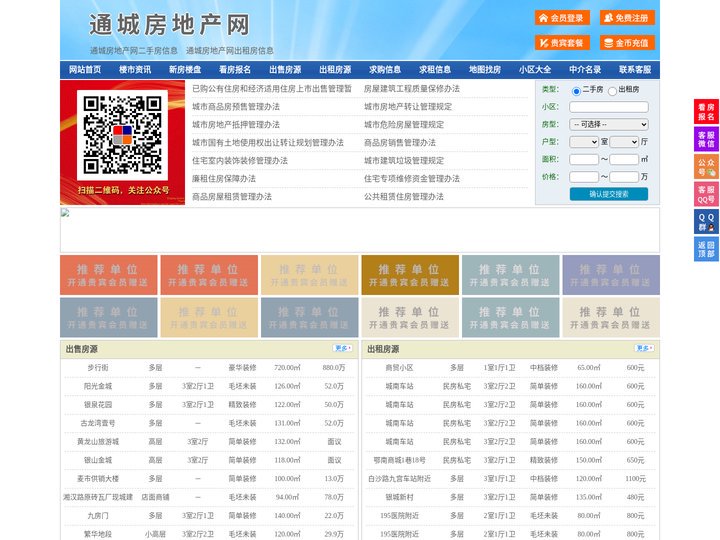Click the maximum 价格 input field

(624, 177)
